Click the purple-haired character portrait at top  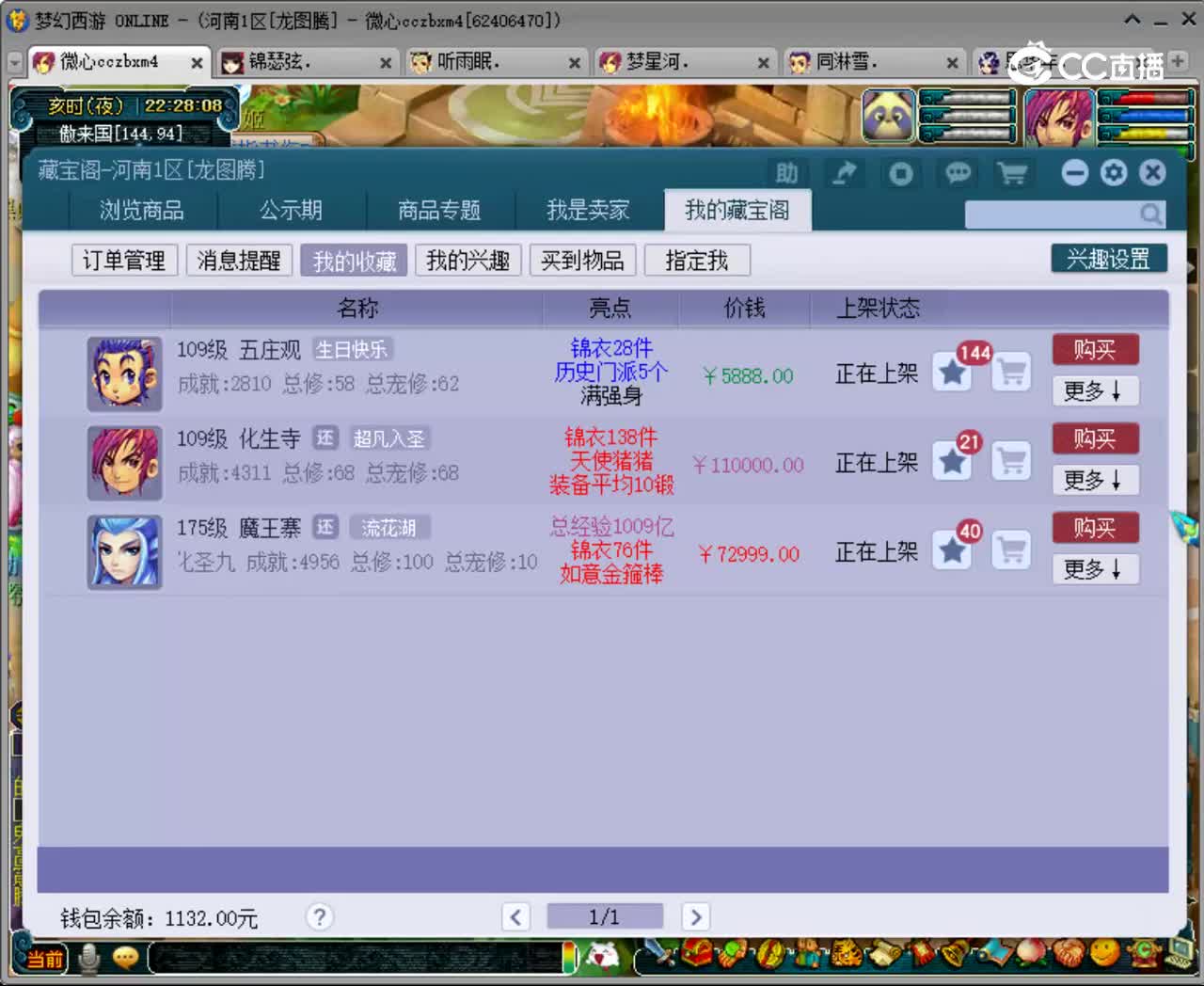coord(1059,118)
